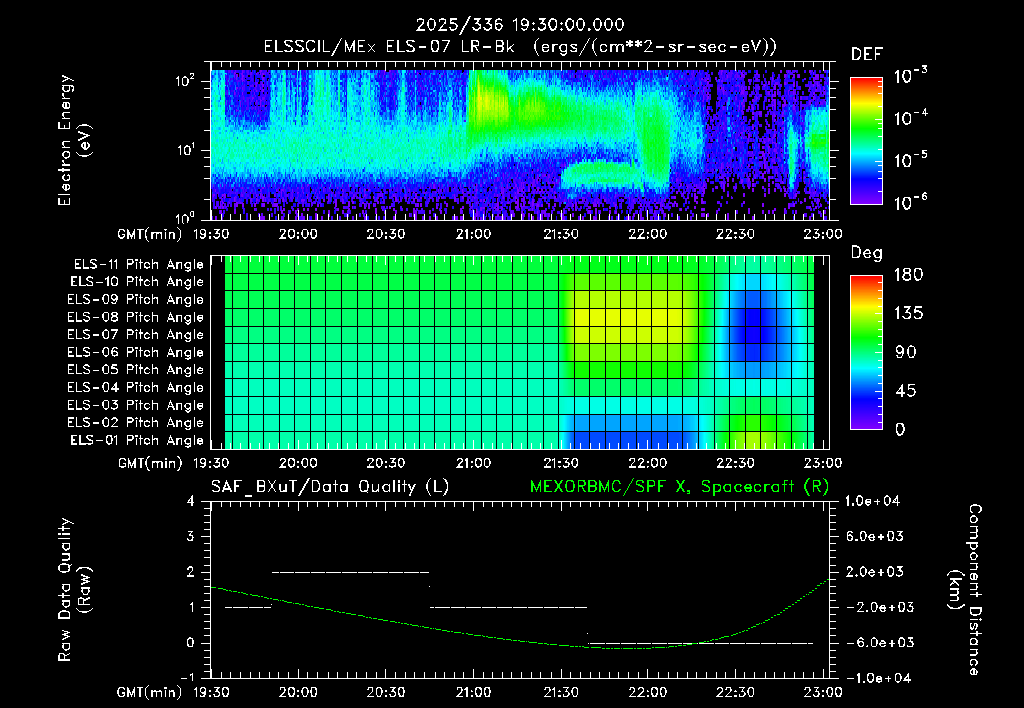This screenshot has width=1024, height=708.
Task: Click the 10⁻³ tick on DEF colorbar
Action: point(910,77)
